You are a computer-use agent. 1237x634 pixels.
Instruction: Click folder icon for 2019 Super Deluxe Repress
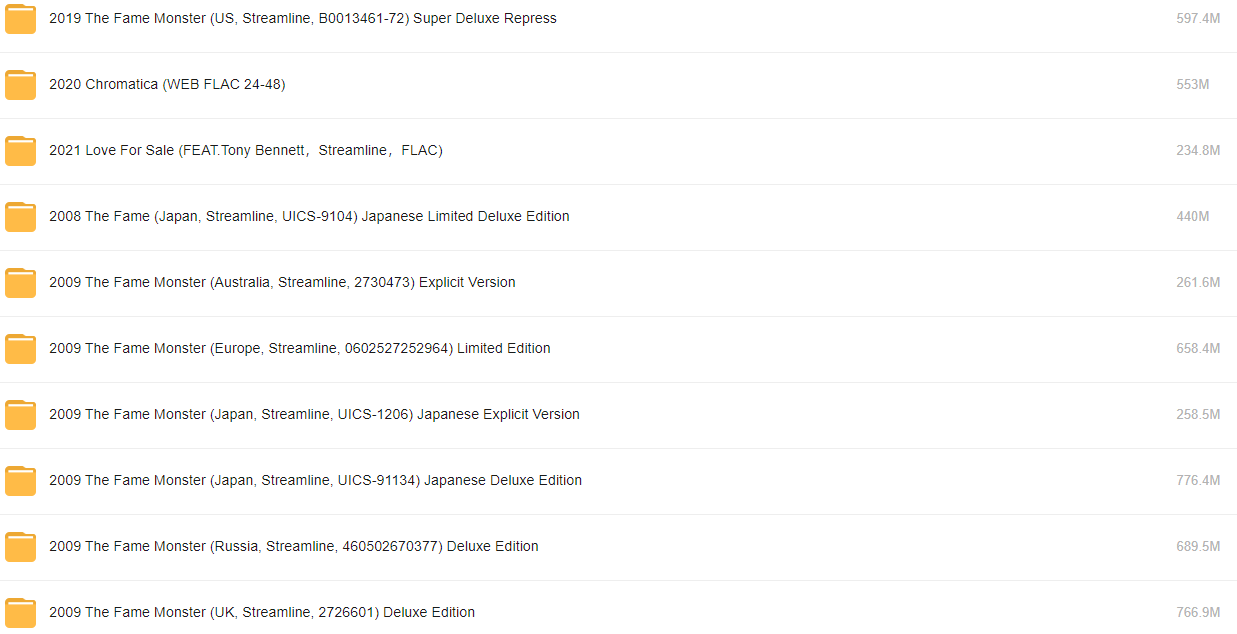(20, 19)
